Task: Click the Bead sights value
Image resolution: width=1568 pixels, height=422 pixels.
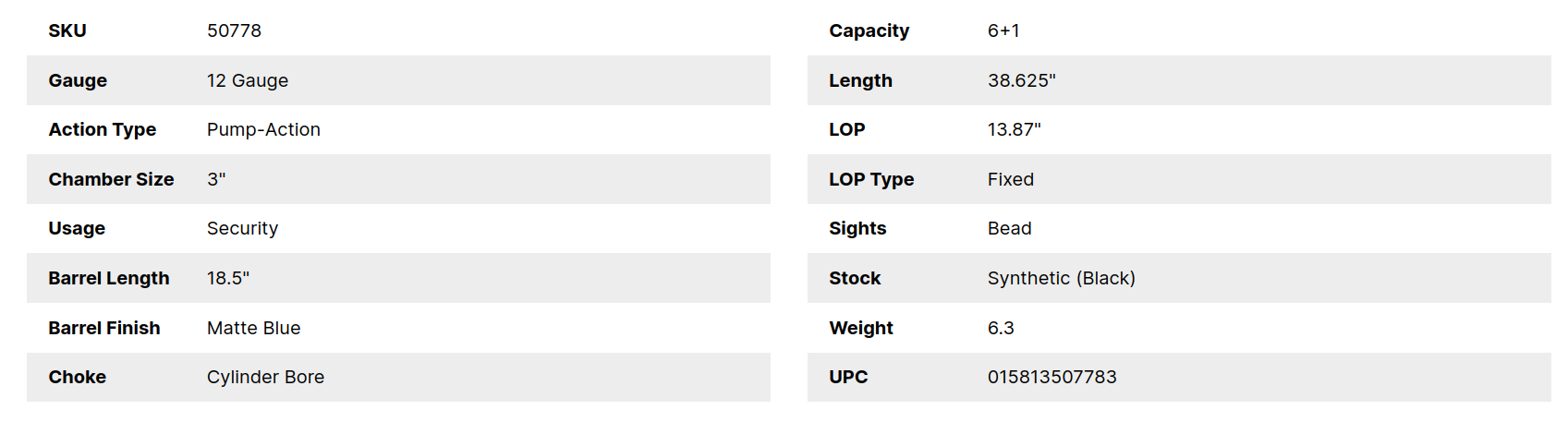Action: (x=1009, y=228)
